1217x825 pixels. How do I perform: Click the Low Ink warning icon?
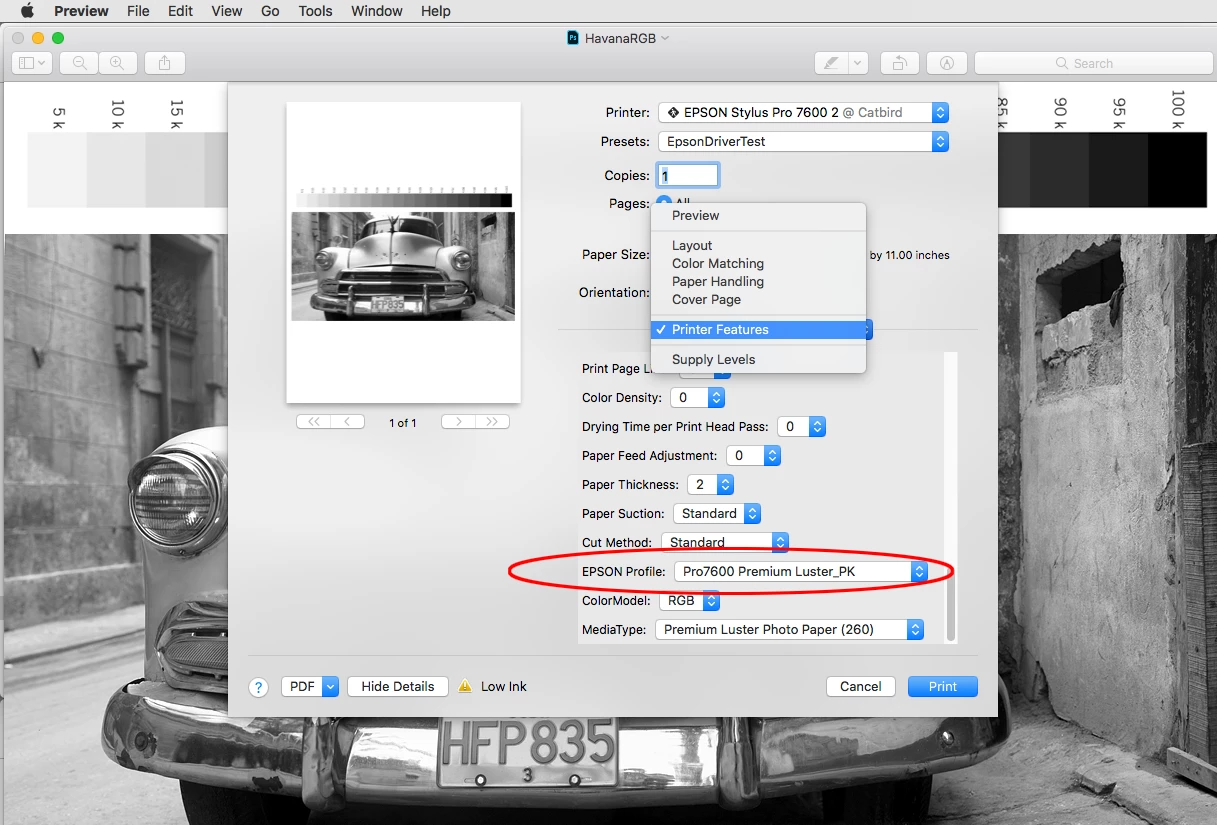[465, 686]
